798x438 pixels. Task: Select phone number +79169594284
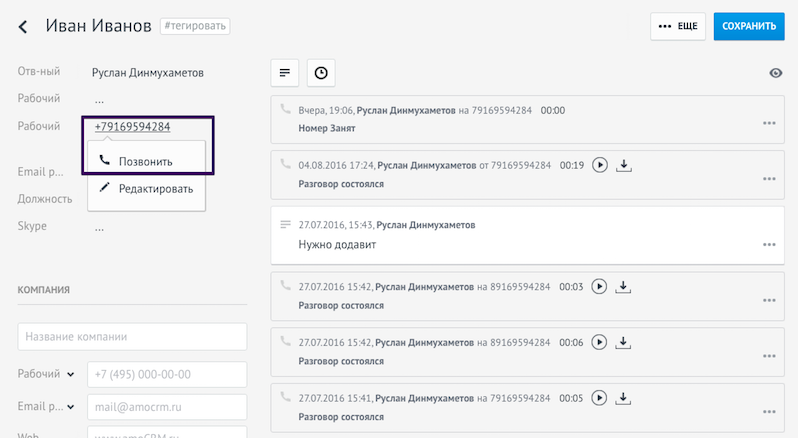(132, 127)
